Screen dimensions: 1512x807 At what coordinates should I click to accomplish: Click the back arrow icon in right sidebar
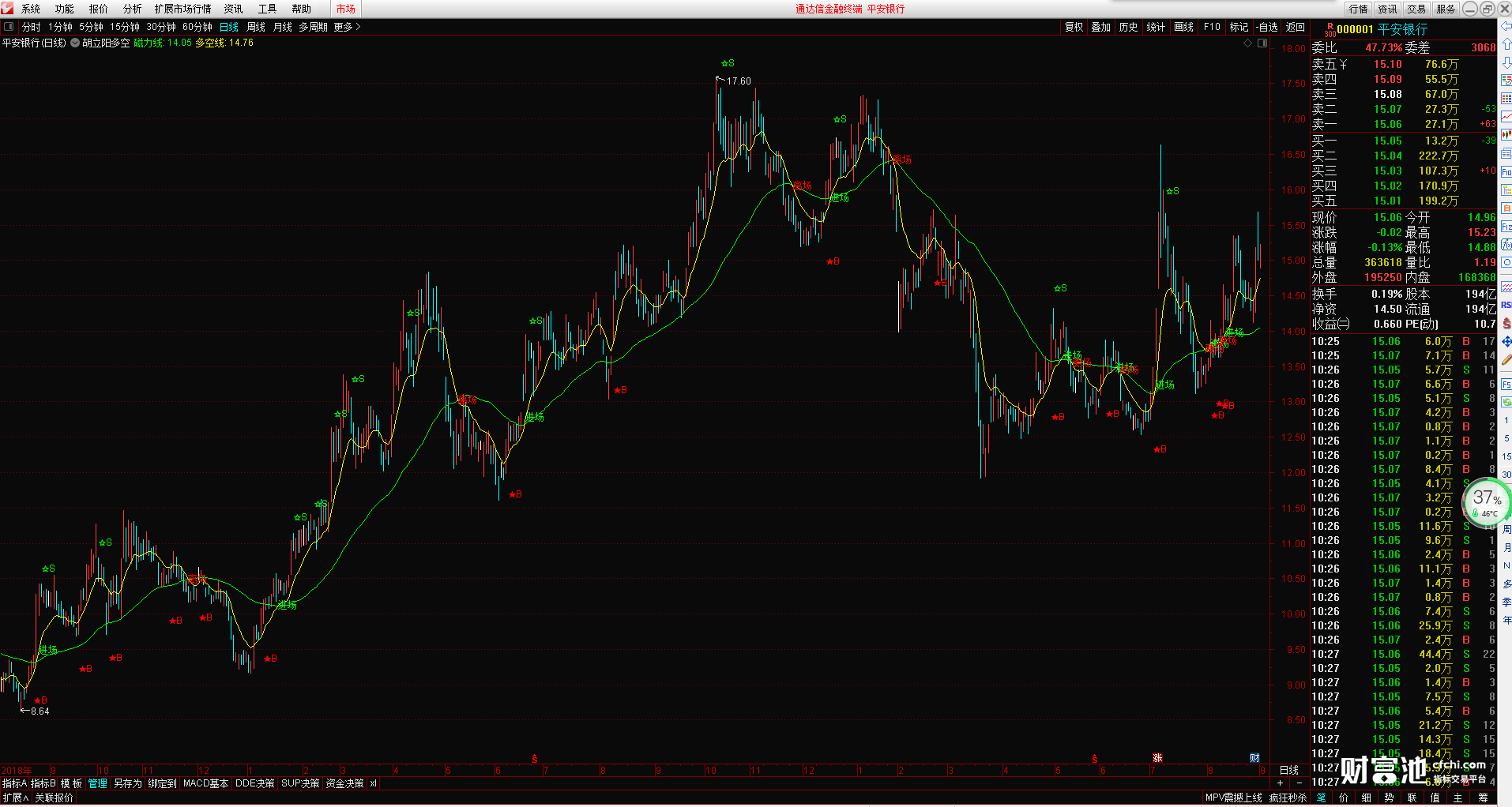(x=1506, y=27)
